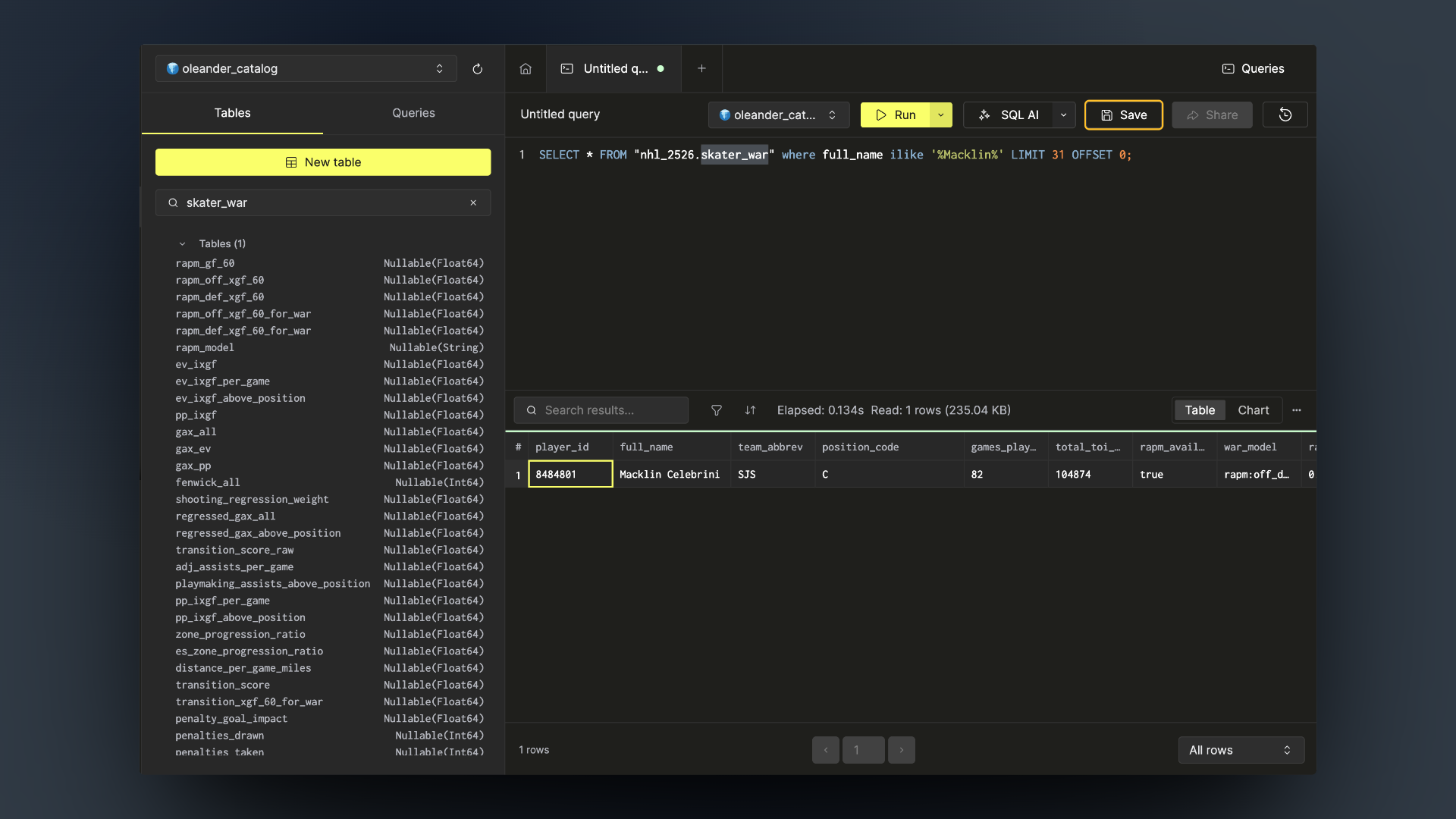Viewport: 1456px width, 819px height.
Task: Switch results to Chart view
Action: click(1253, 410)
